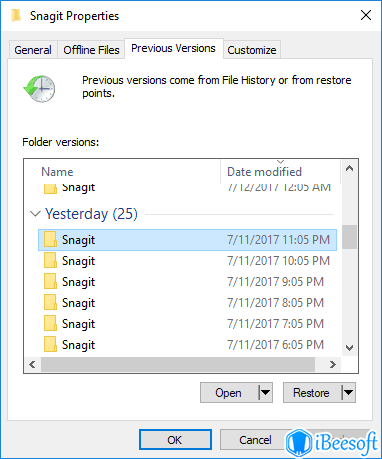
Task: Collapse the Yesterday (25) group
Action: pyautogui.click(x=35, y=214)
